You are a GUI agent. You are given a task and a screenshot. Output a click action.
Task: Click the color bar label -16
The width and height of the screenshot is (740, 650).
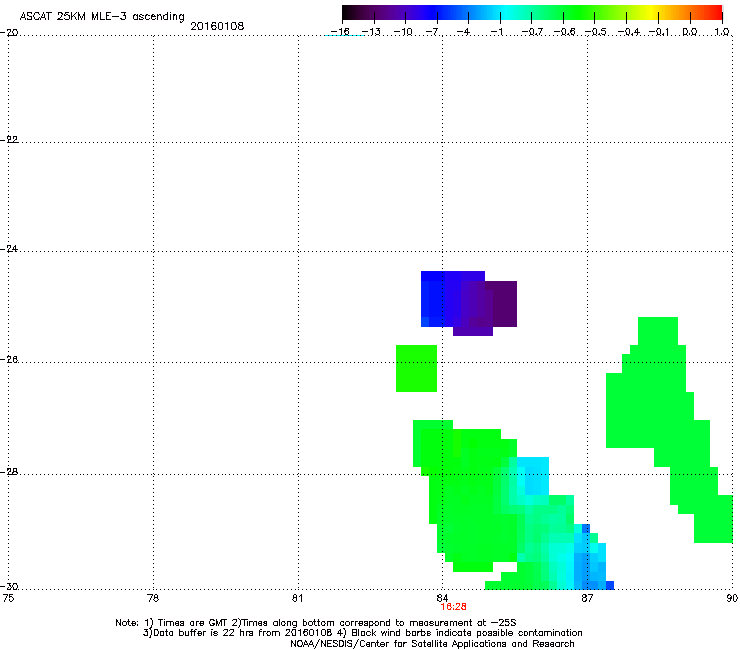[x=339, y=32]
